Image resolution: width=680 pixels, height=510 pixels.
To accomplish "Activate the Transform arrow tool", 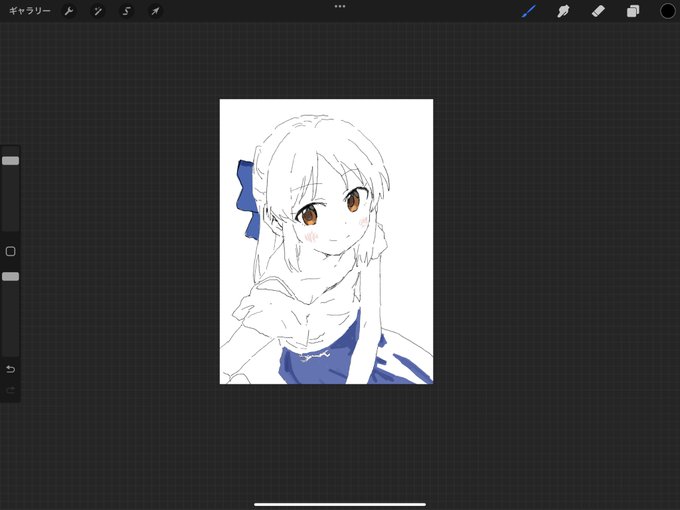I will (x=155, y=11).
